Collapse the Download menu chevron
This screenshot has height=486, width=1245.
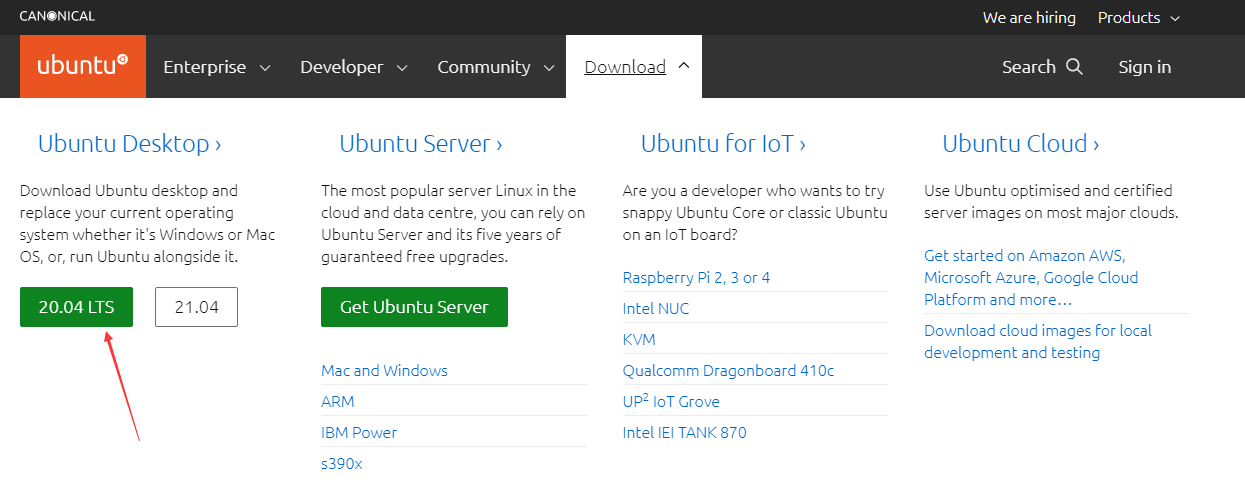pos(684,66)
